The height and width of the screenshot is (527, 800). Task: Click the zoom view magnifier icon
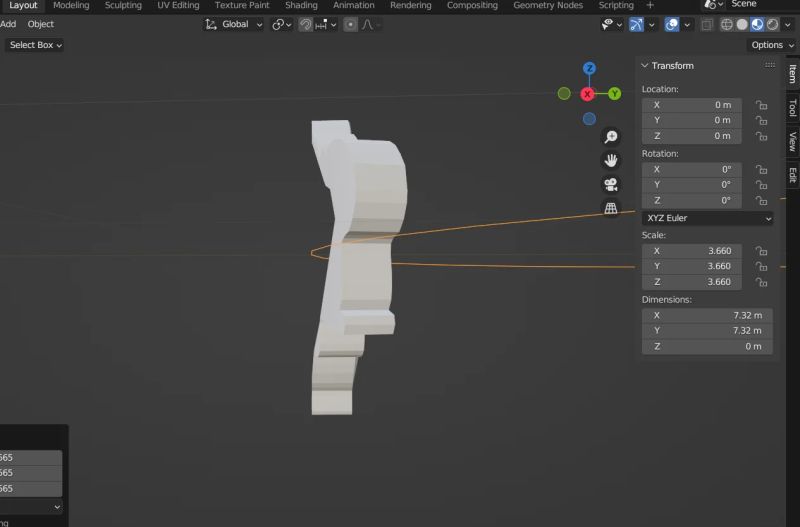click(x=611, y=137)
